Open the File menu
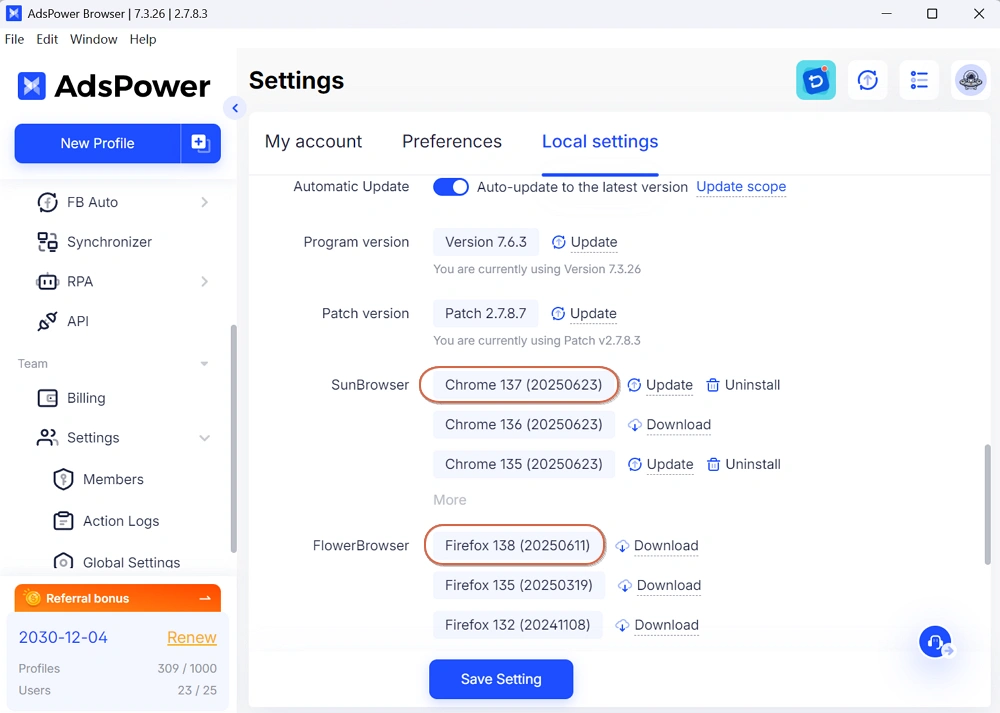 coord(14,40)
